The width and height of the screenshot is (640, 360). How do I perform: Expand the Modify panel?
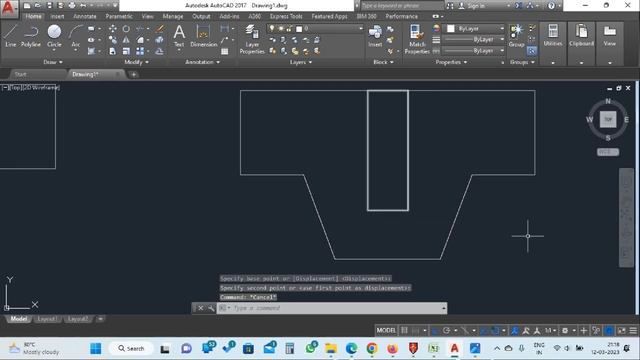pos(136,62)
